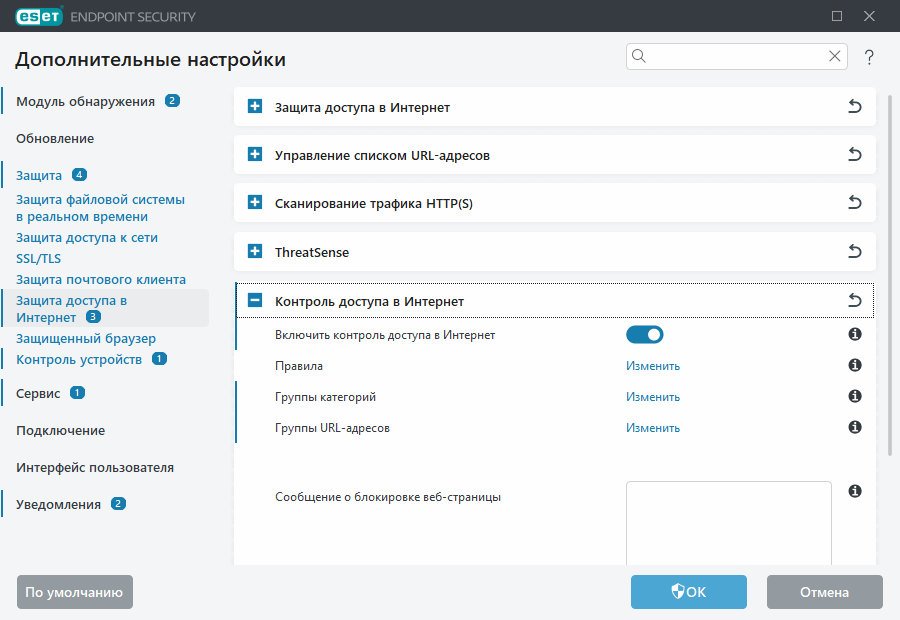Reset Защита доступа в Интернет settings
This screenshot has width=900, height=620.
(855, 106)
